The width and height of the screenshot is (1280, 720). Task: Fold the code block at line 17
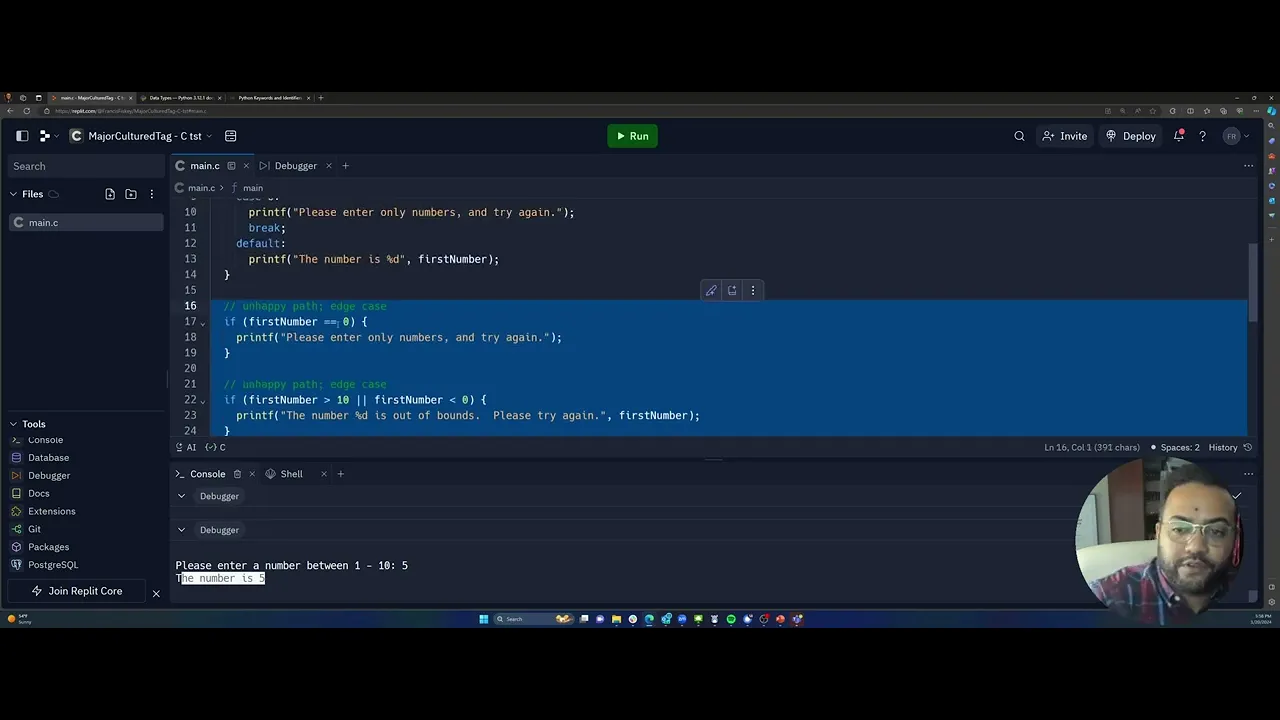point(203,322)
